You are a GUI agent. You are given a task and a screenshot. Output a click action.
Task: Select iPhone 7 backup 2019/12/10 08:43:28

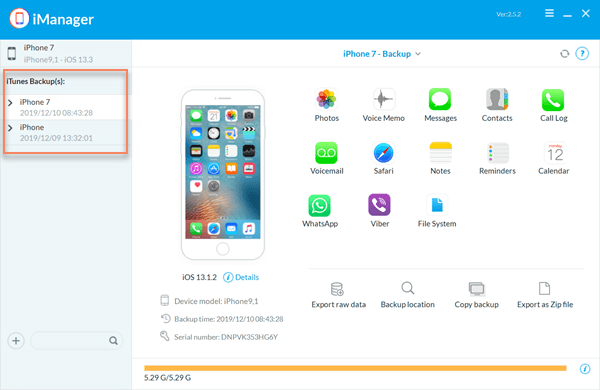click(x=65, y=107)
